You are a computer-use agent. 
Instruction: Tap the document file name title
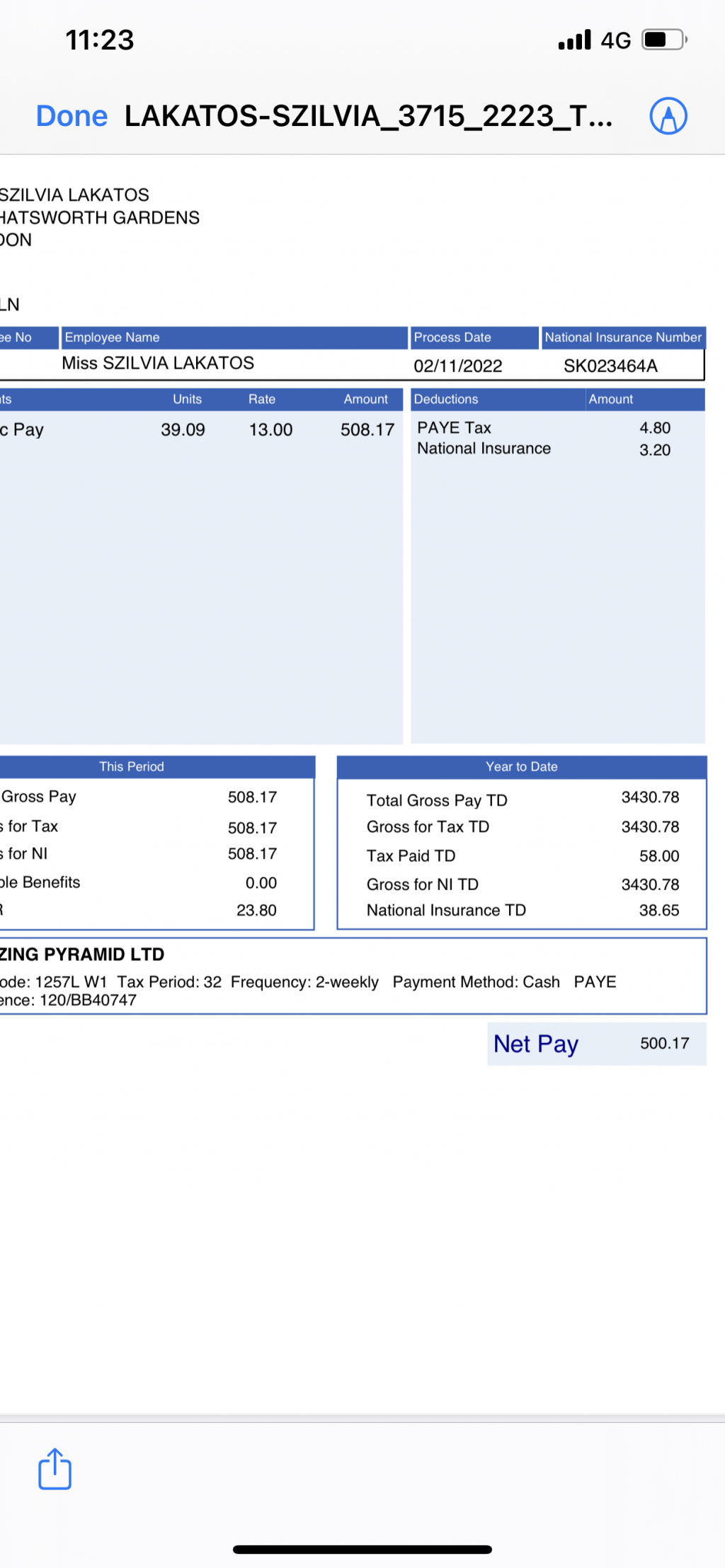point(368,116)
